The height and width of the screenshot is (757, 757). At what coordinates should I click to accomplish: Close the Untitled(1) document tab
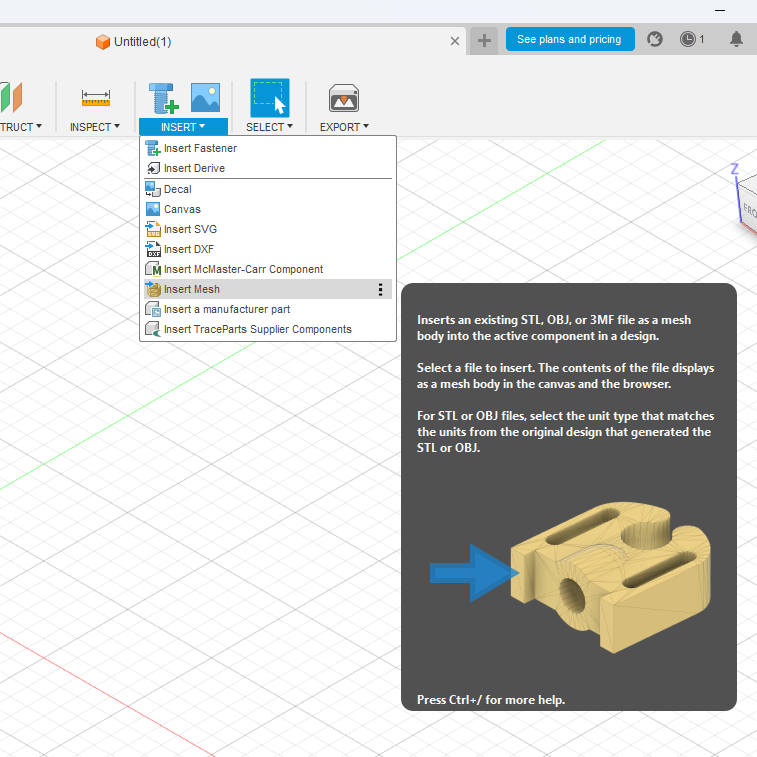455,41
